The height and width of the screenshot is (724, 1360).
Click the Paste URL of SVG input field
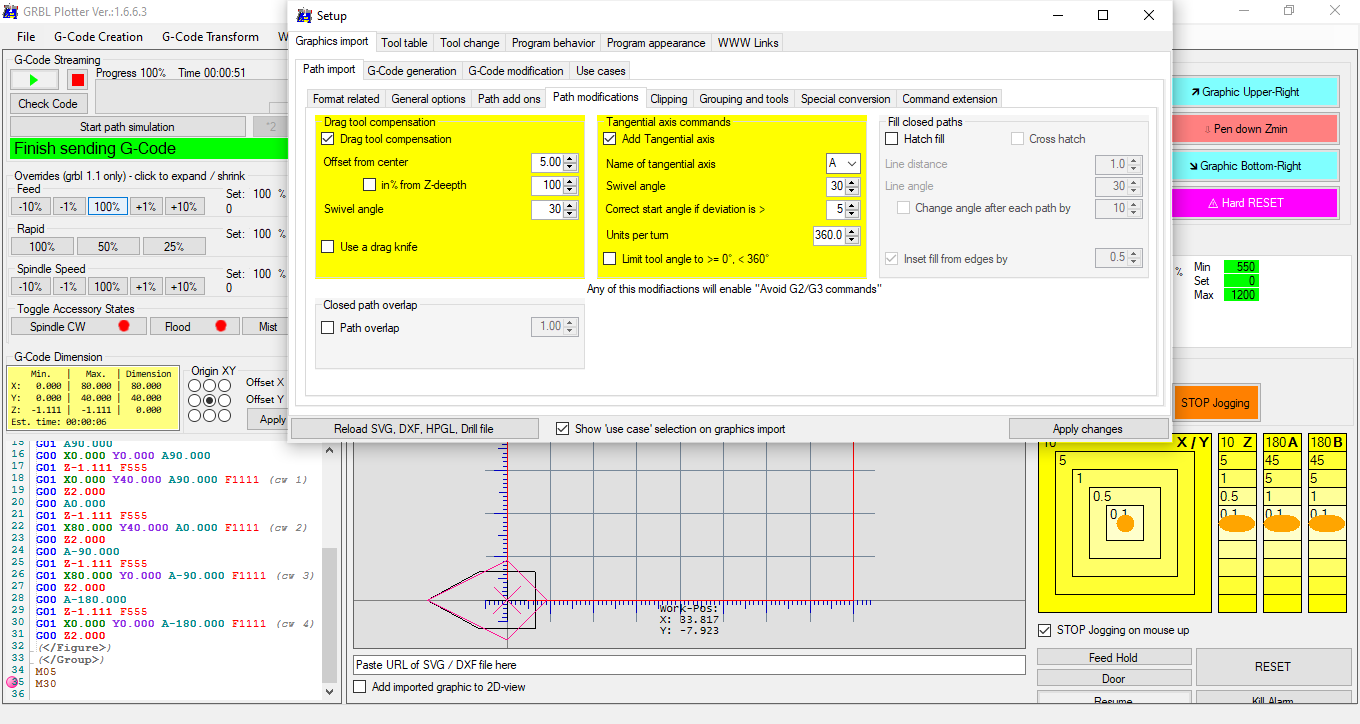pyautogui.click(x=689, y=665)
